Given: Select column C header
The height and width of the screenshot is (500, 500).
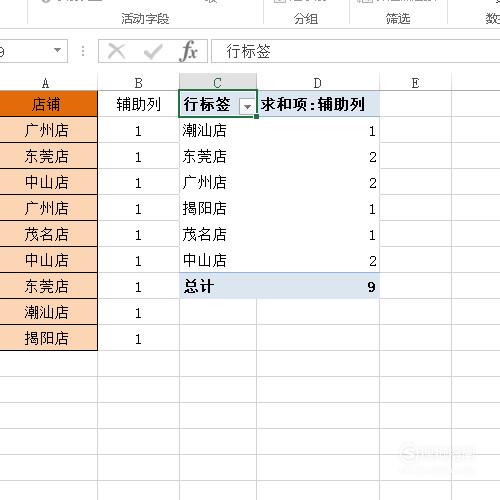Looking at the screenshot, I should [218, 83].
